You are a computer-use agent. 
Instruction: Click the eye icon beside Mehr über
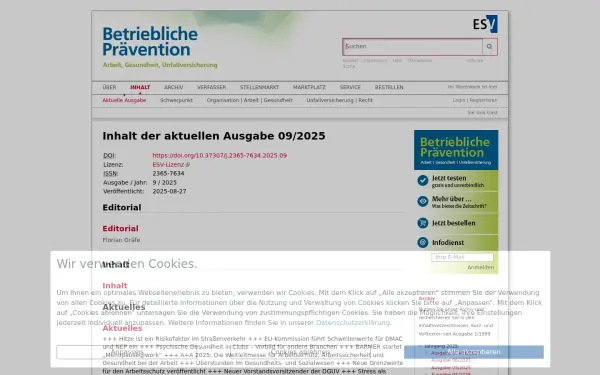pos(422,201)
